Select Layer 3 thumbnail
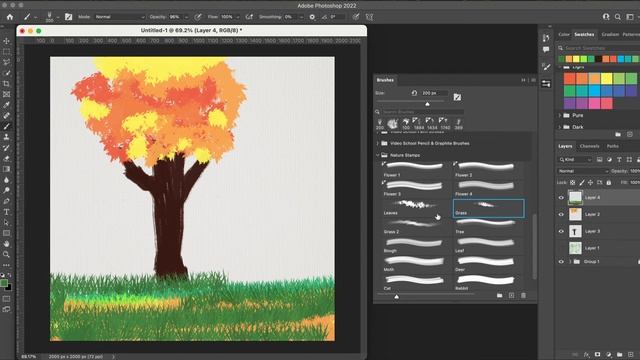This screenshot has width=640, height=360. tap(575, 231)
